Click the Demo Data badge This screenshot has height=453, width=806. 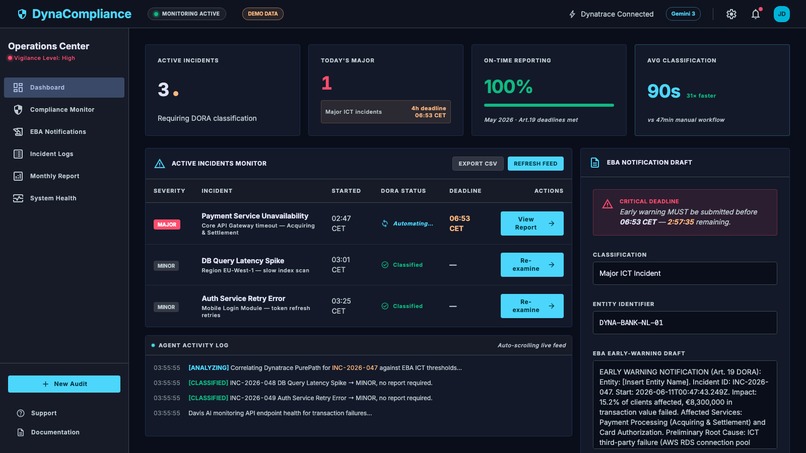(263, 14)
